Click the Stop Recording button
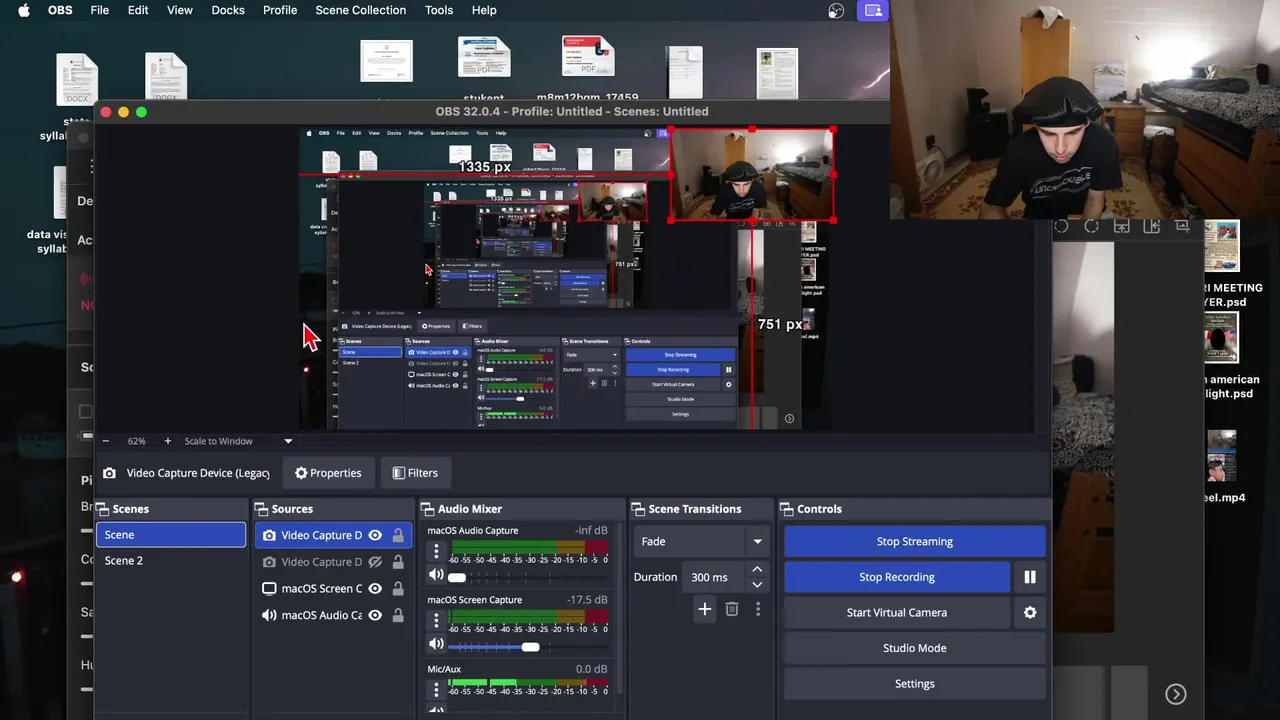The image size is (1280, 720). pos(897,577)
